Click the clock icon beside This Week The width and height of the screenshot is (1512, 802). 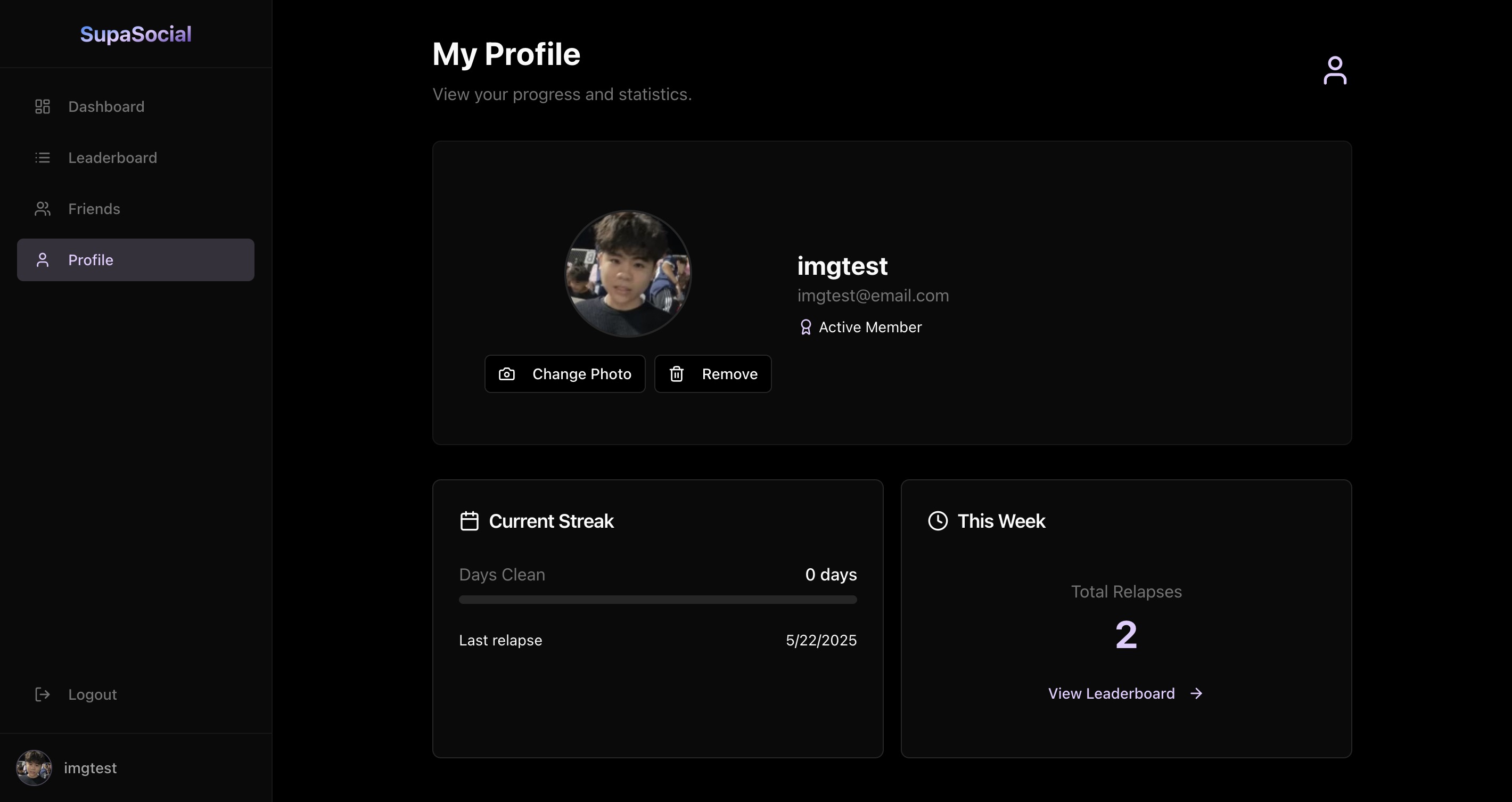click(x=938, y=521)
